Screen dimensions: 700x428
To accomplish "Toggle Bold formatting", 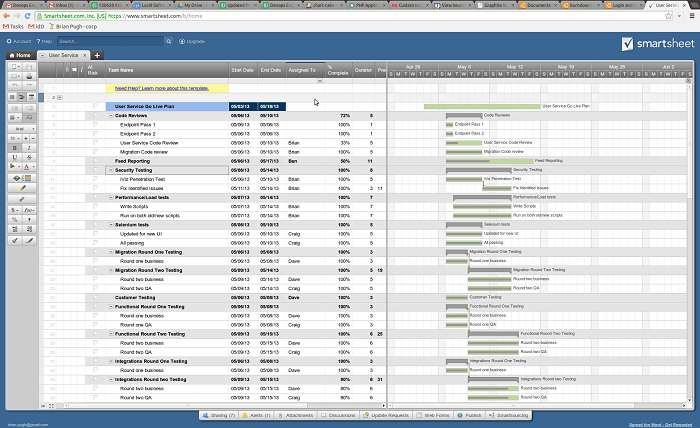I will click(15, 148).
